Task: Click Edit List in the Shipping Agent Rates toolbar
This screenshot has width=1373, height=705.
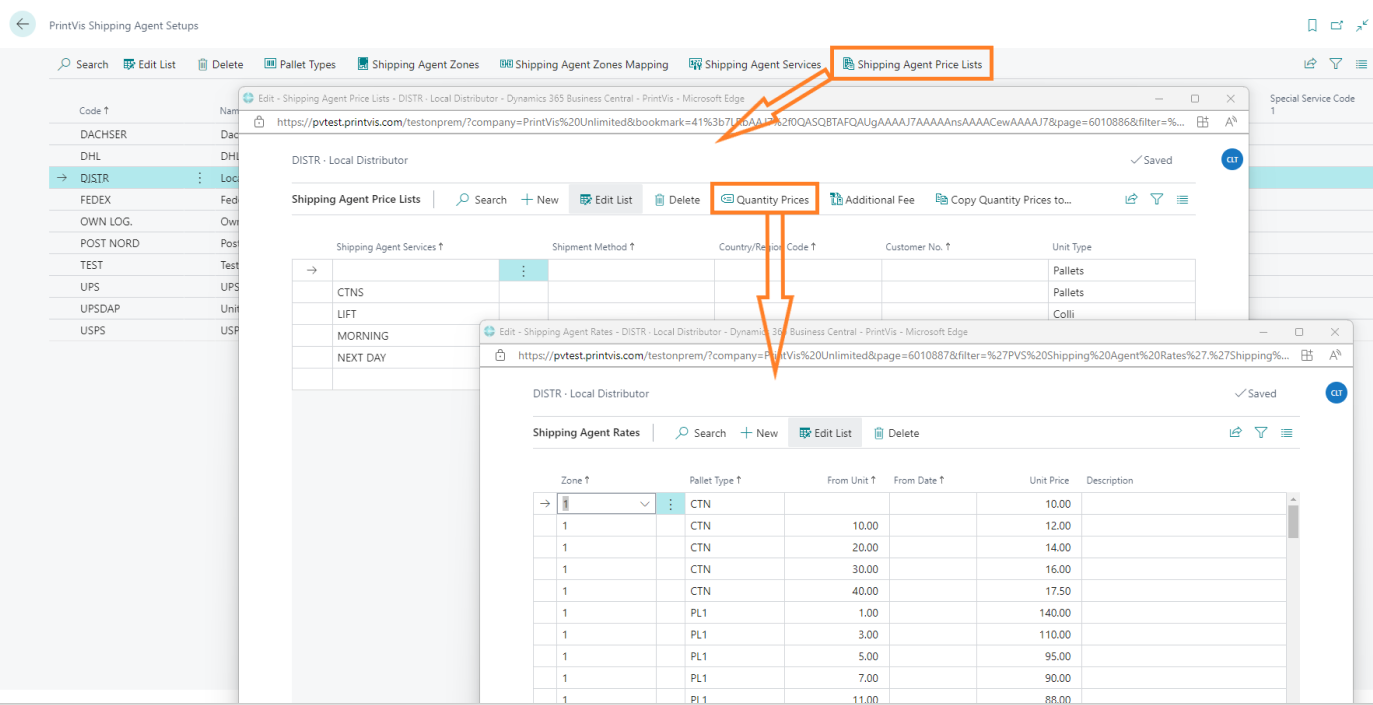Action: click(x=825, y=433)
